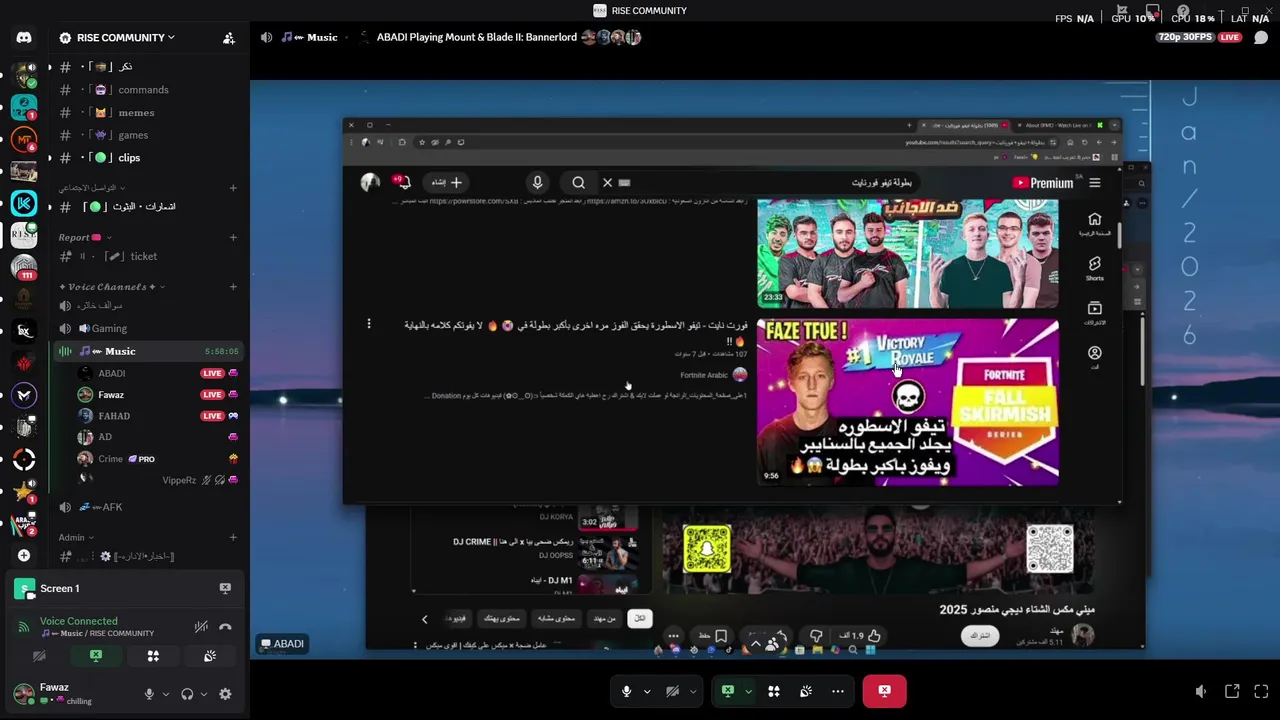
Task: Click Fawaz LIVE badge in Music channel
Action: coord(212,395)
